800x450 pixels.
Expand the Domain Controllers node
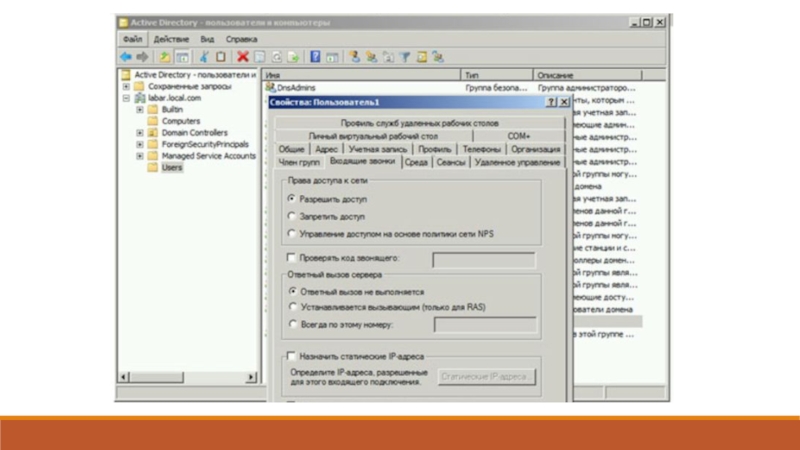pyautogui.click(x=140, y=133)
